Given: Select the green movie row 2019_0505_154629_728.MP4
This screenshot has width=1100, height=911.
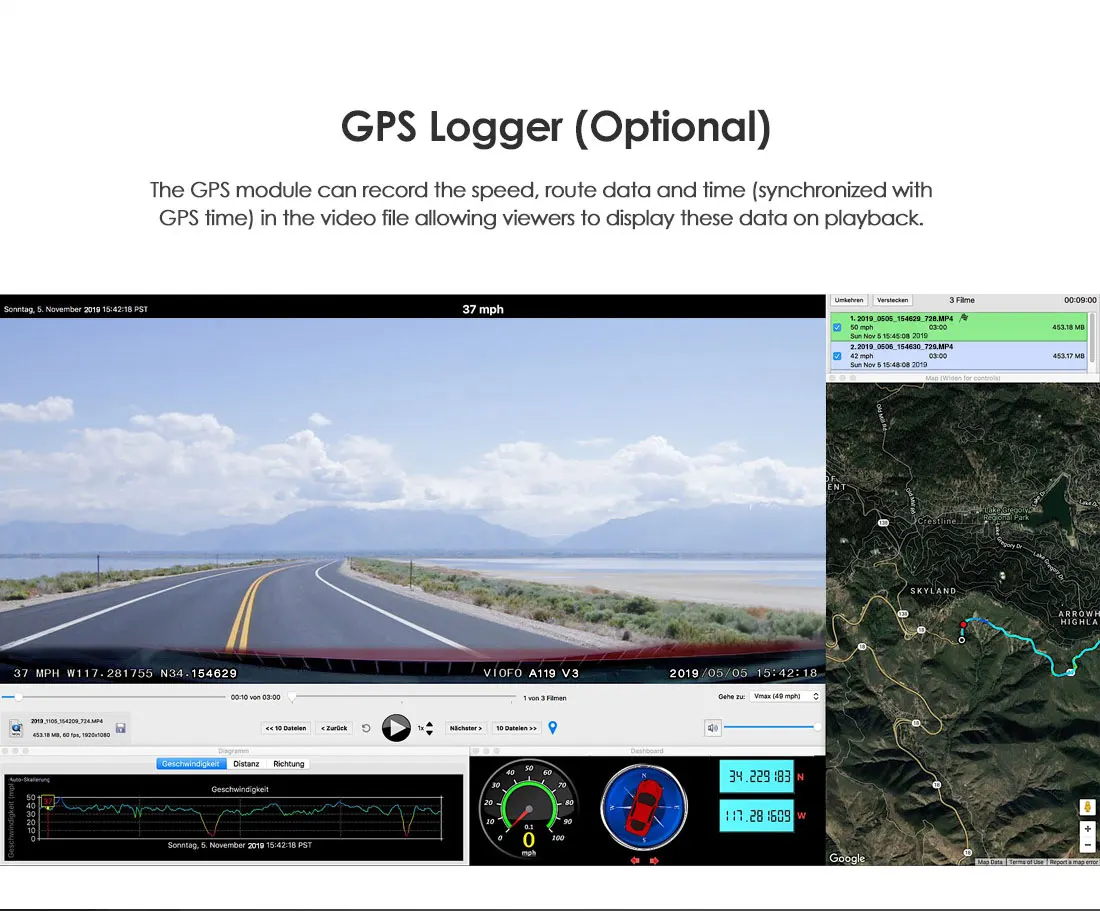Looking at the screenshot, I should click(x=958, y=327).
